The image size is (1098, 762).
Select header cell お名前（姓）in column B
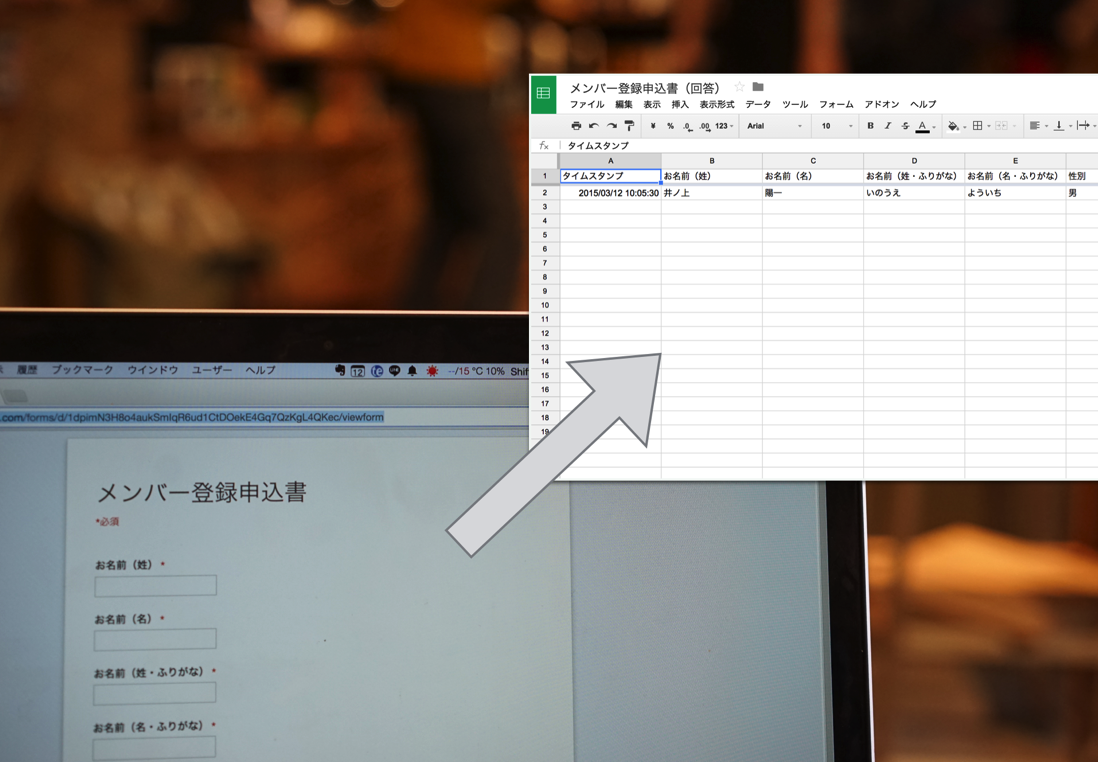coord(712,176)
